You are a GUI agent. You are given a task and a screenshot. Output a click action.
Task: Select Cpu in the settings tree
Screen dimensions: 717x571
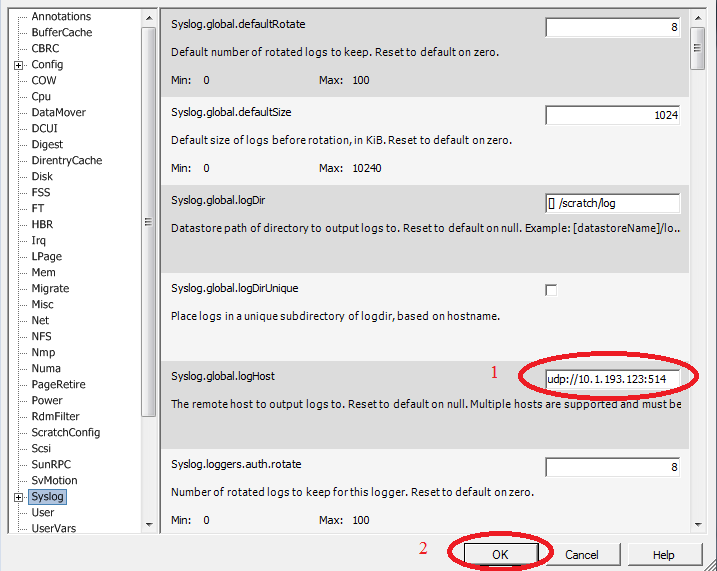pos(41,96)
